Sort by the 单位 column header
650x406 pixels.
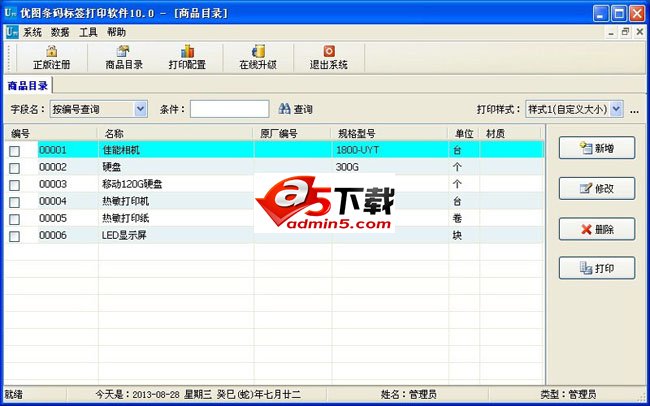463,134
